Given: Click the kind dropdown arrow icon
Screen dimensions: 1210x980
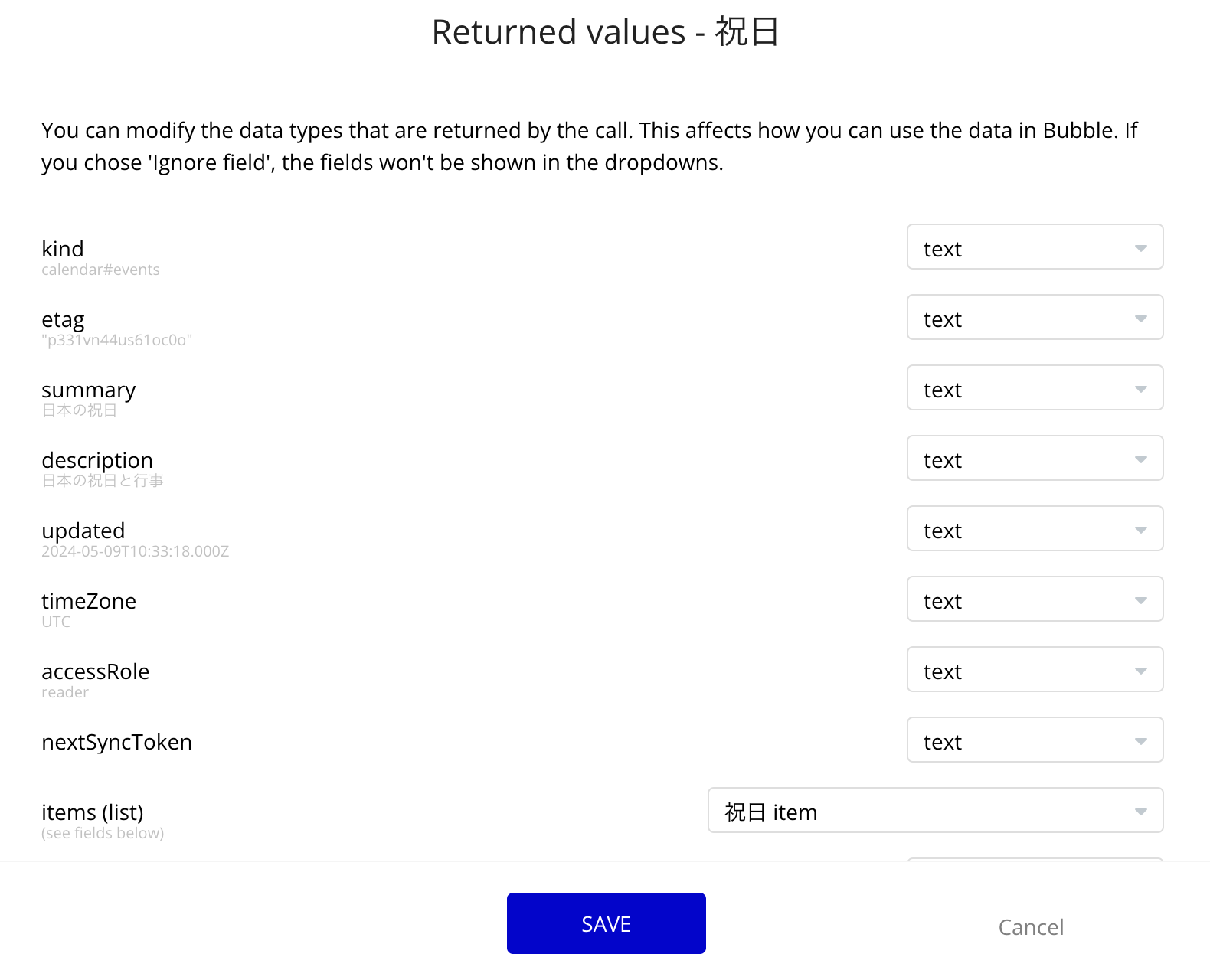Looking at the screenshot, I should [x=1140, y=248].
